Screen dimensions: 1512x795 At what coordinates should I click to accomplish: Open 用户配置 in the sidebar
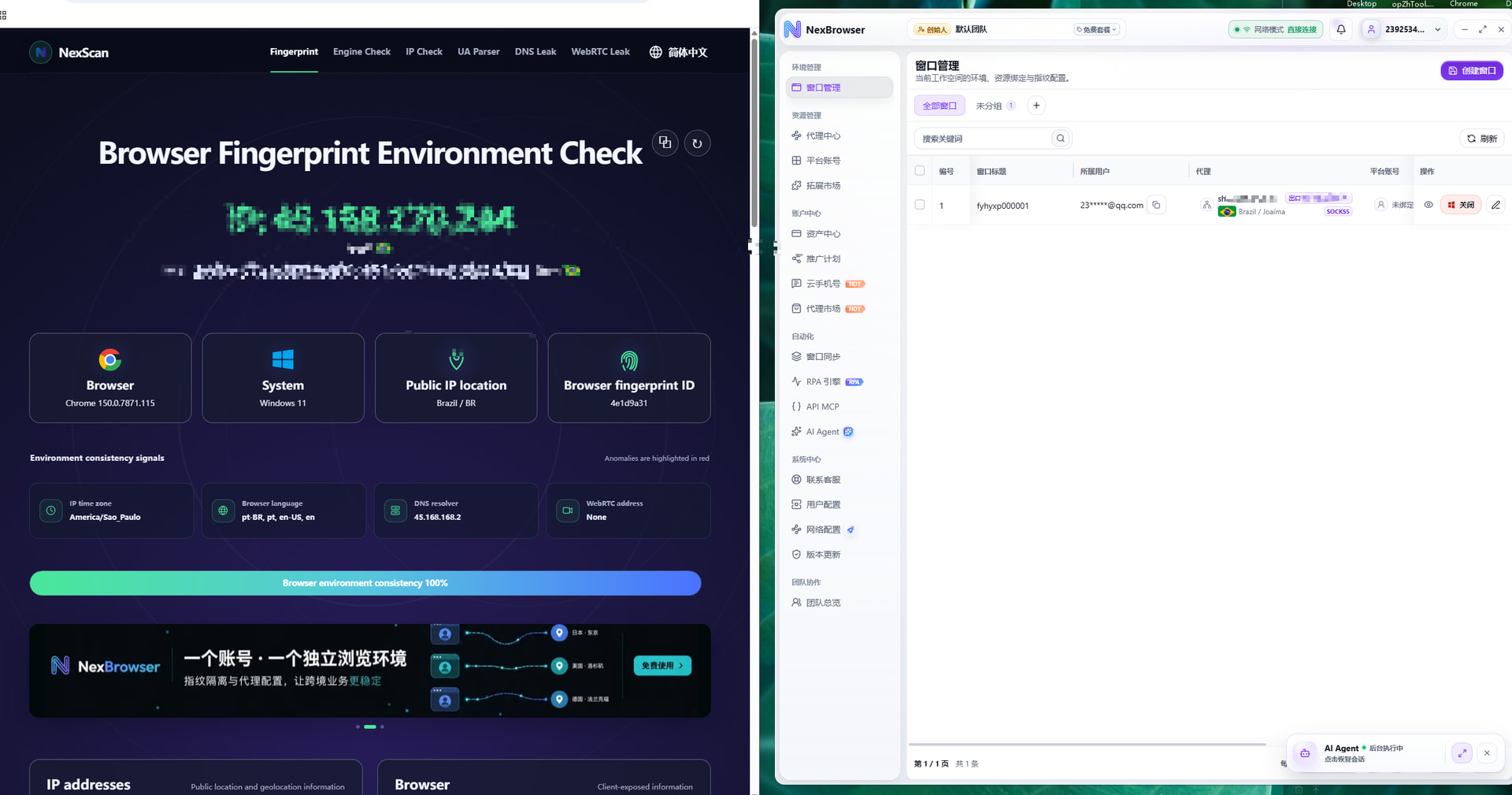point(839,505)
